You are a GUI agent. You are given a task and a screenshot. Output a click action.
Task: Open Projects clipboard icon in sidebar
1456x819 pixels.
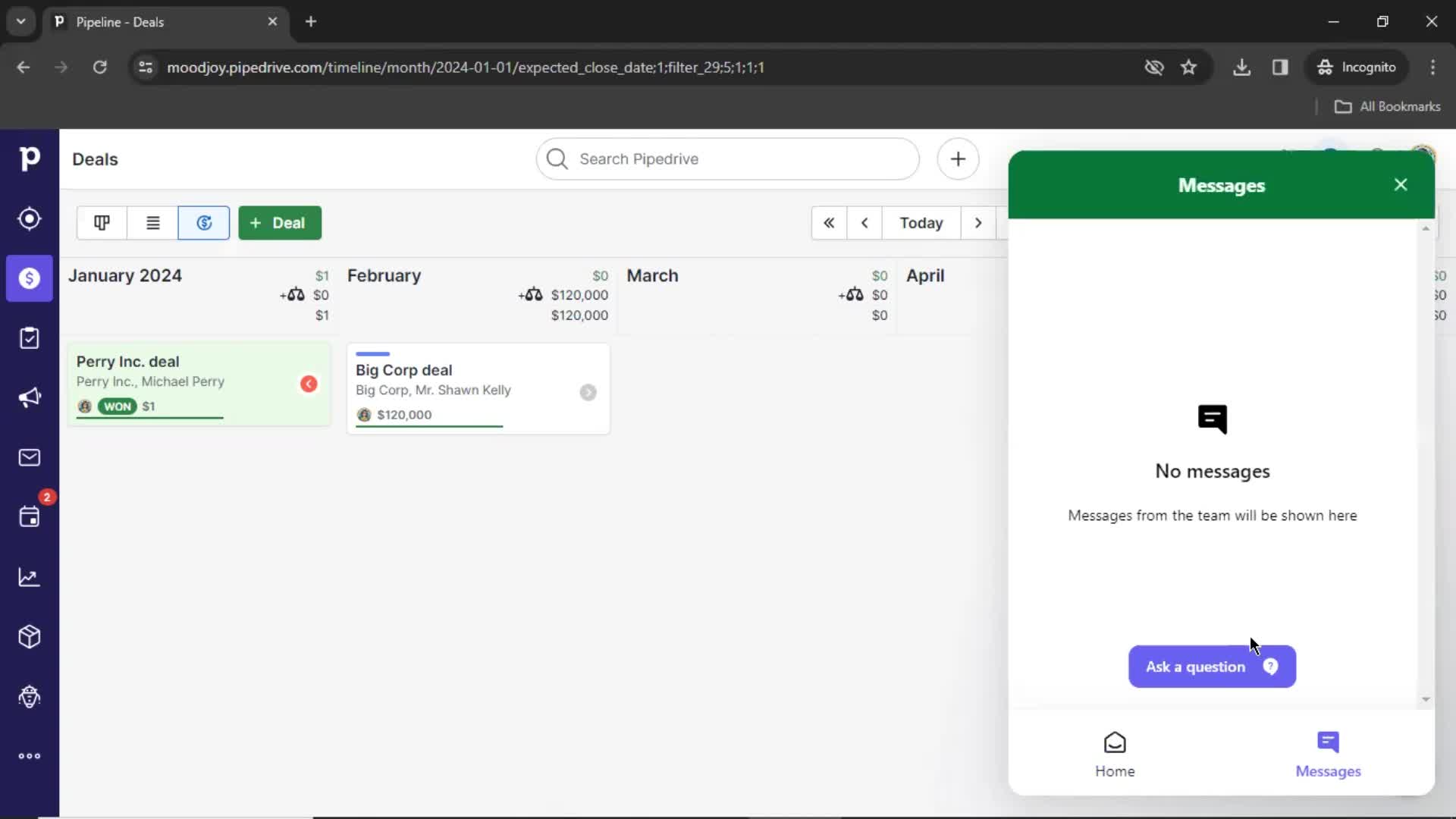click(x=30, y=338)
